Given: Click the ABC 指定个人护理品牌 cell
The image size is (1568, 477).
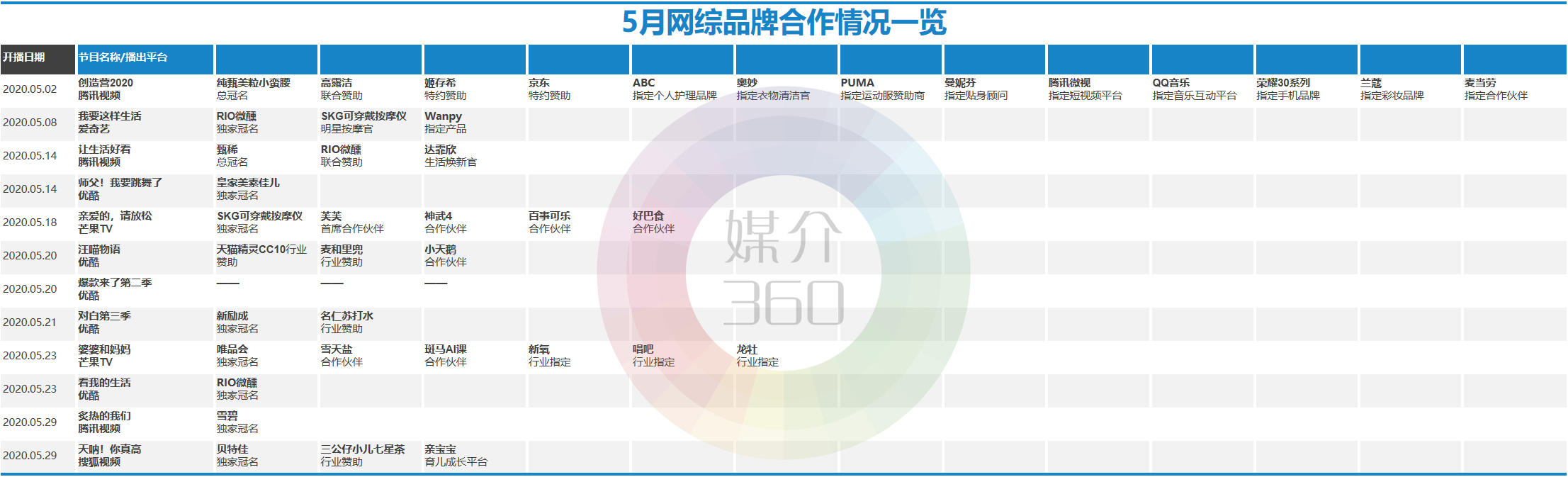Looking at the screenshot, I should click(682, 89).
